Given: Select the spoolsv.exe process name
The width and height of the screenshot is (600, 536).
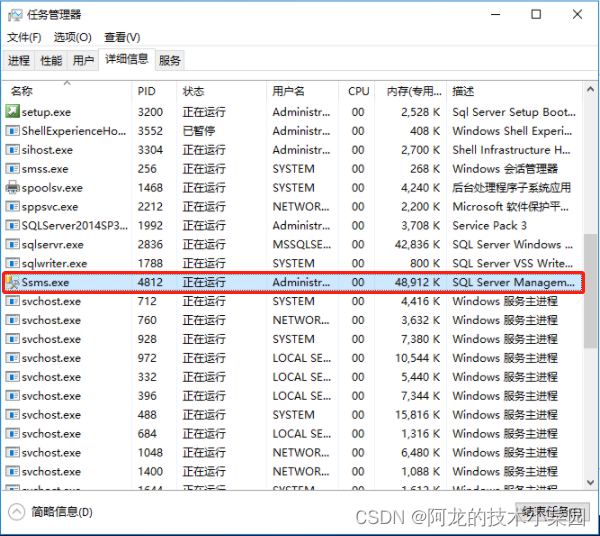Looking at the screenshot, I should pos(52,187).
